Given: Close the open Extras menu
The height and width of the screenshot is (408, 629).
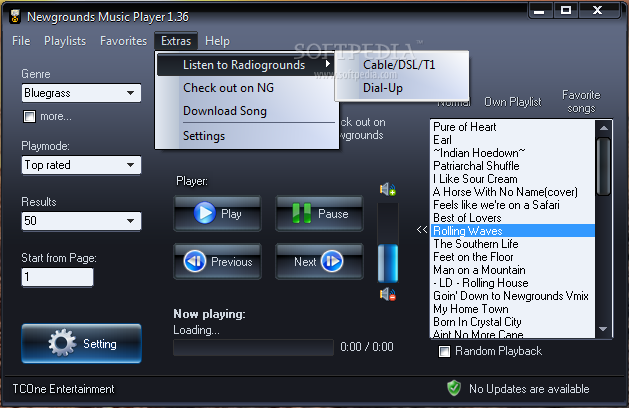Looking at the screenshot, I should pos(176,41).
